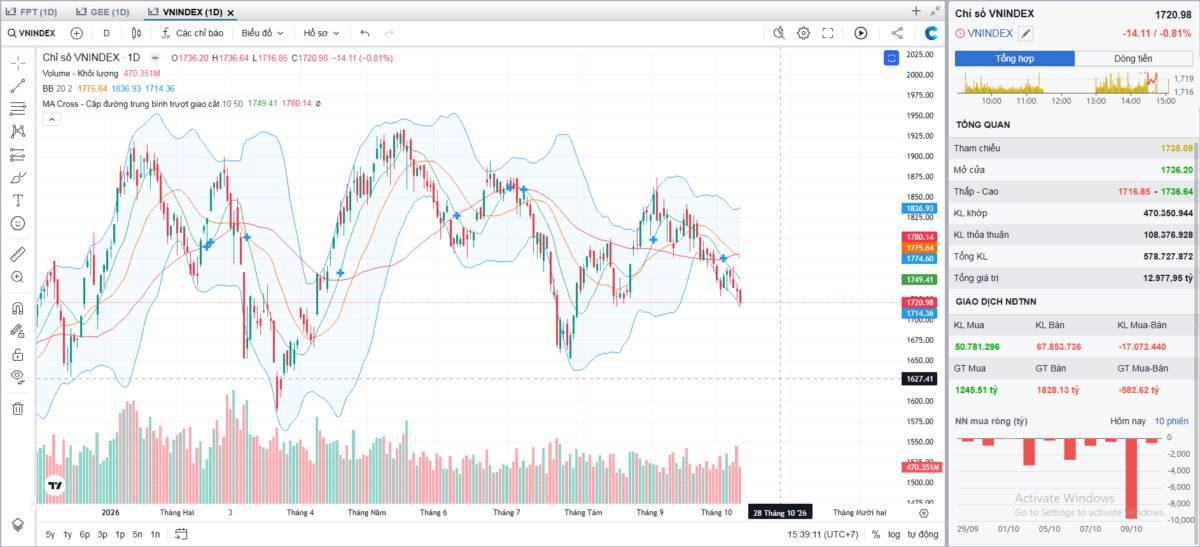Click the compare or add symbol plus icon
Image resolution: width=1200 pixels, height=547 pixels.
(x=76, y=33)
